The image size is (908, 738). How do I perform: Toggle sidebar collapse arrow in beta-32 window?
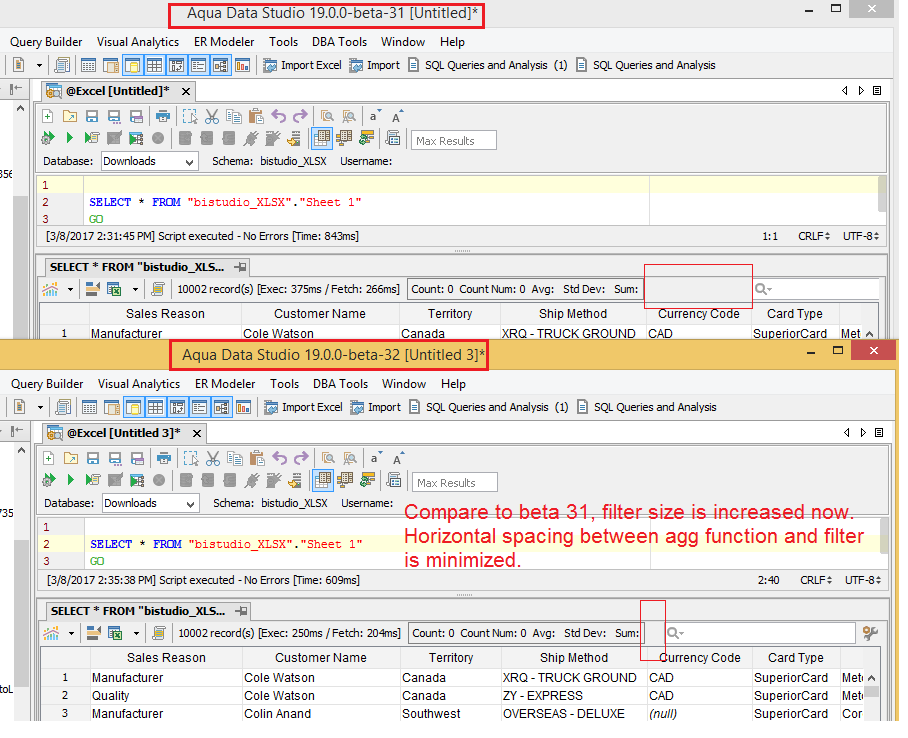pos(17,430)
